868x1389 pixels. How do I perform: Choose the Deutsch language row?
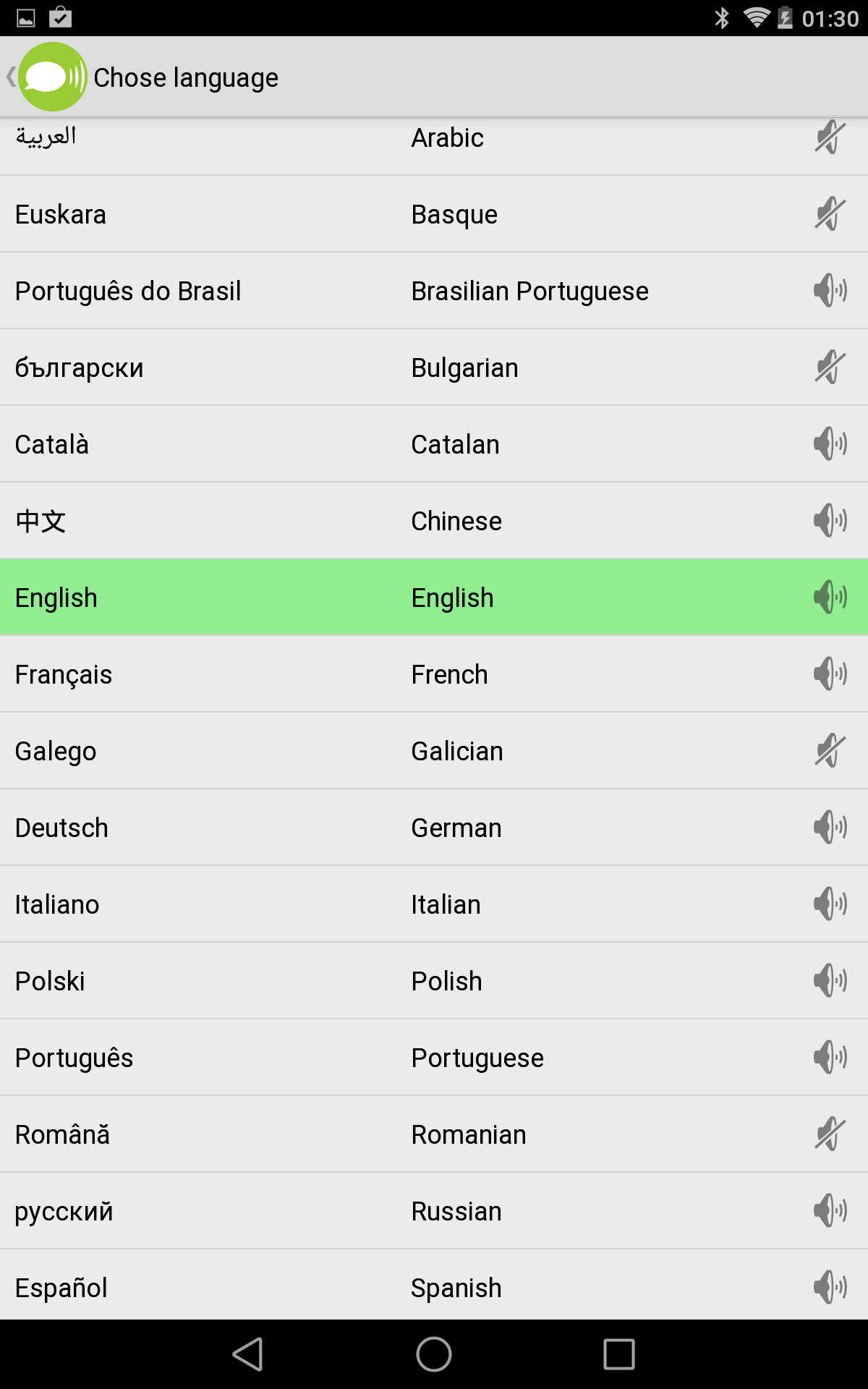tap(61, 828)
